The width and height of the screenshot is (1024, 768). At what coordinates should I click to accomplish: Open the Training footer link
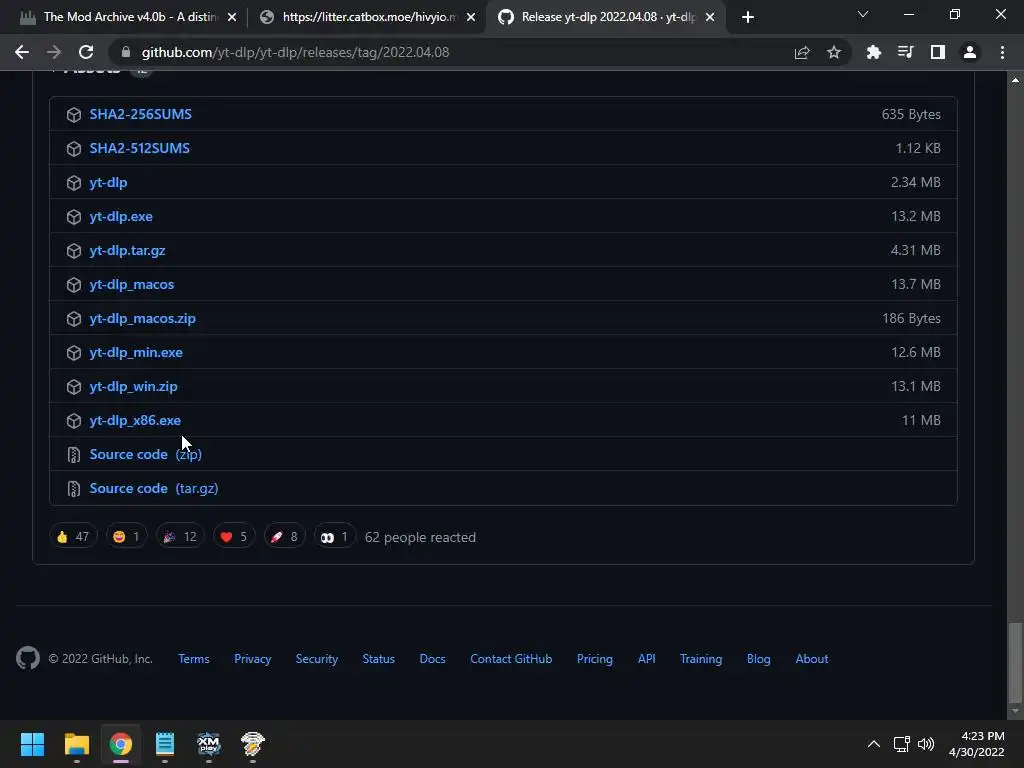[701, 659]
